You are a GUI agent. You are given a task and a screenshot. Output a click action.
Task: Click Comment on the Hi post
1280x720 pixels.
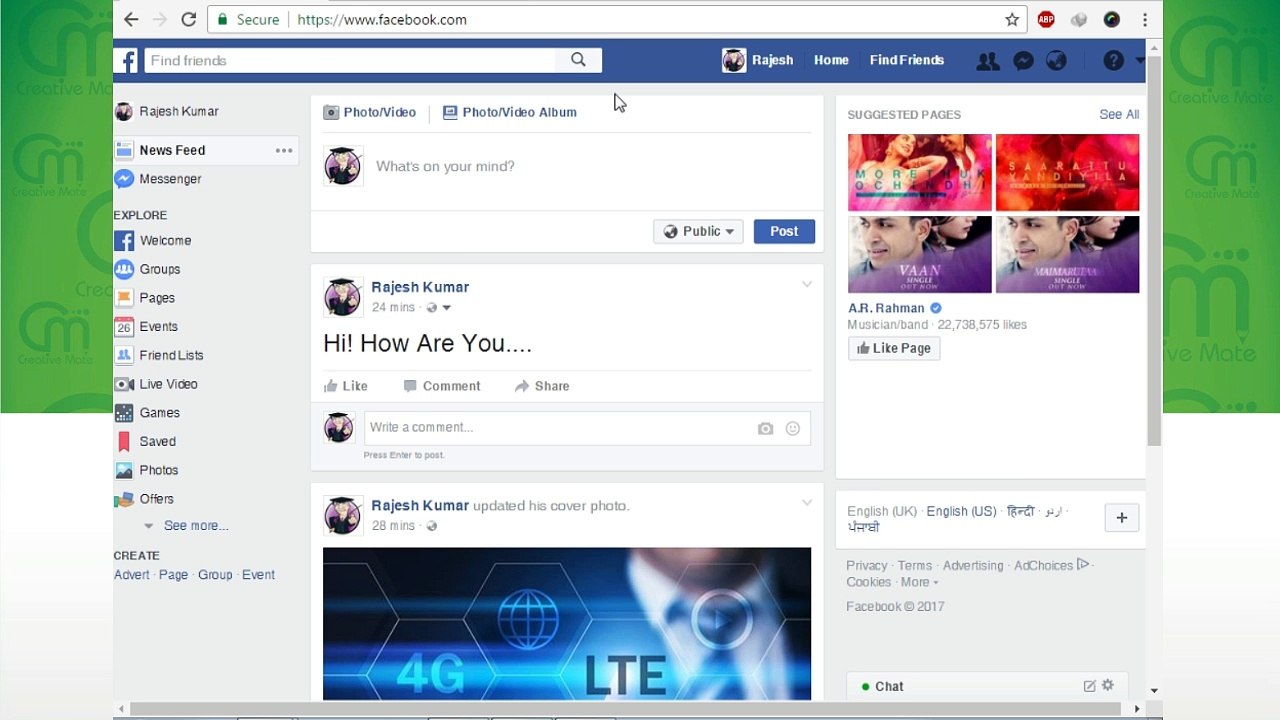point(442,386)
